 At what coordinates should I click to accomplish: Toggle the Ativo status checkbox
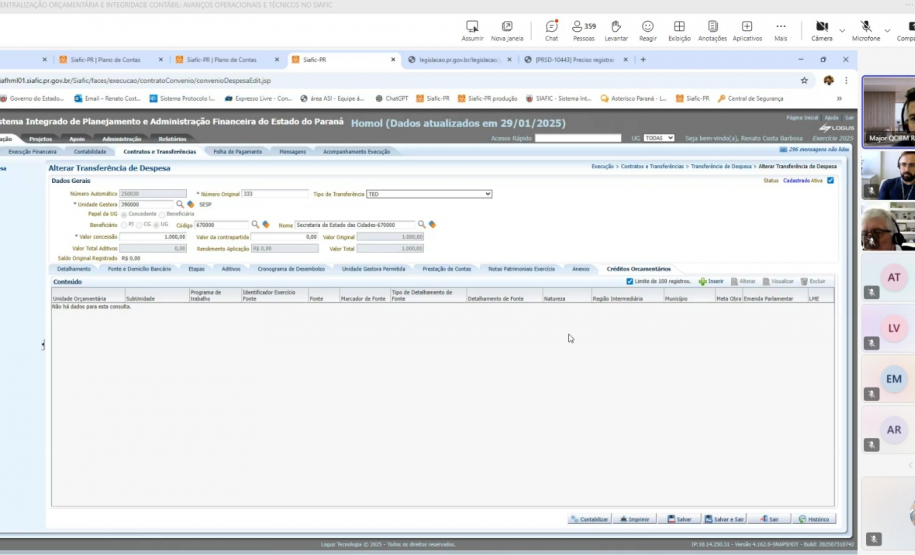point(830,180)
